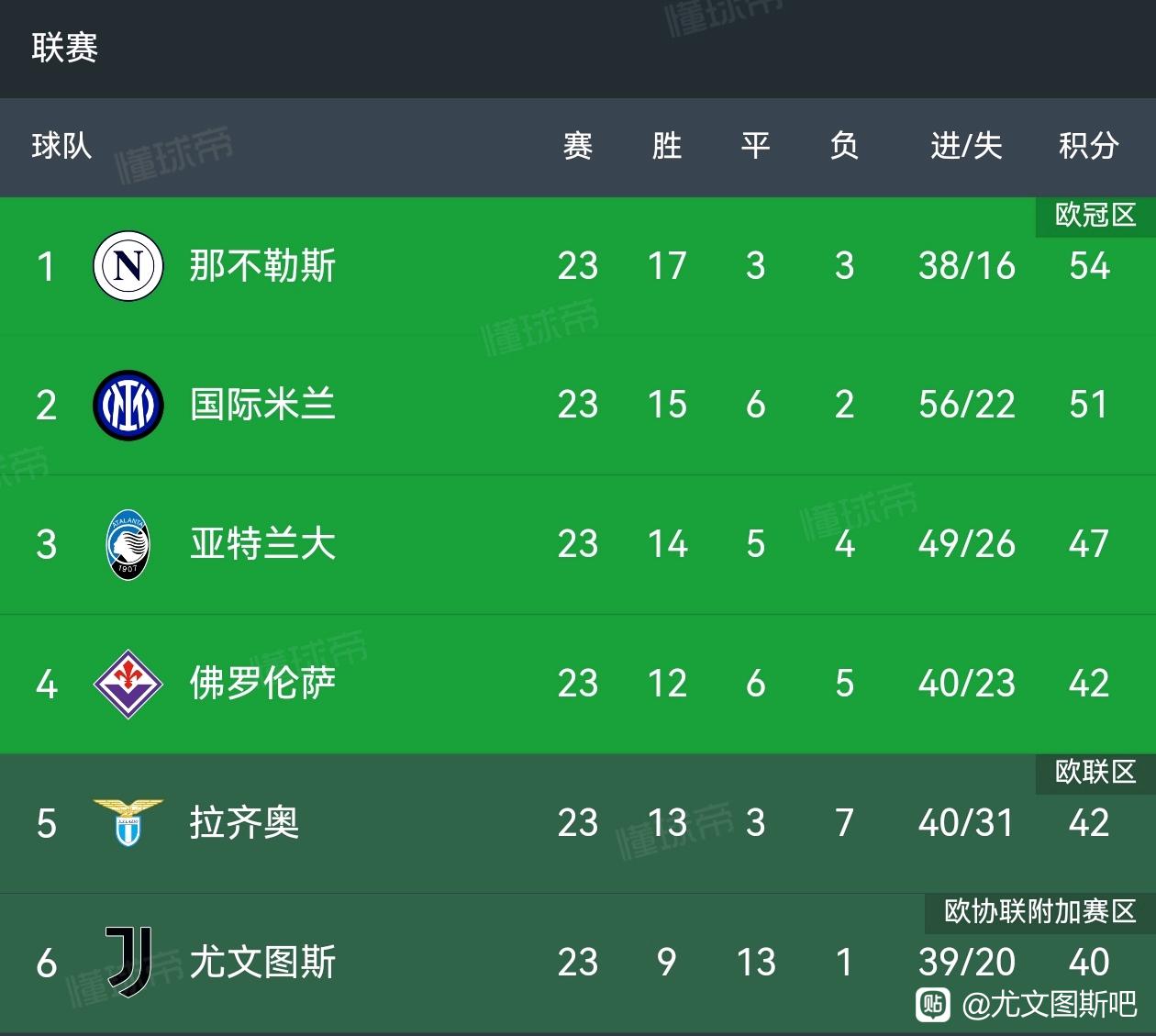Open 亚特兰大 team name link
This screenshot has height=1036, width=1156.
(x=262, y=544)
